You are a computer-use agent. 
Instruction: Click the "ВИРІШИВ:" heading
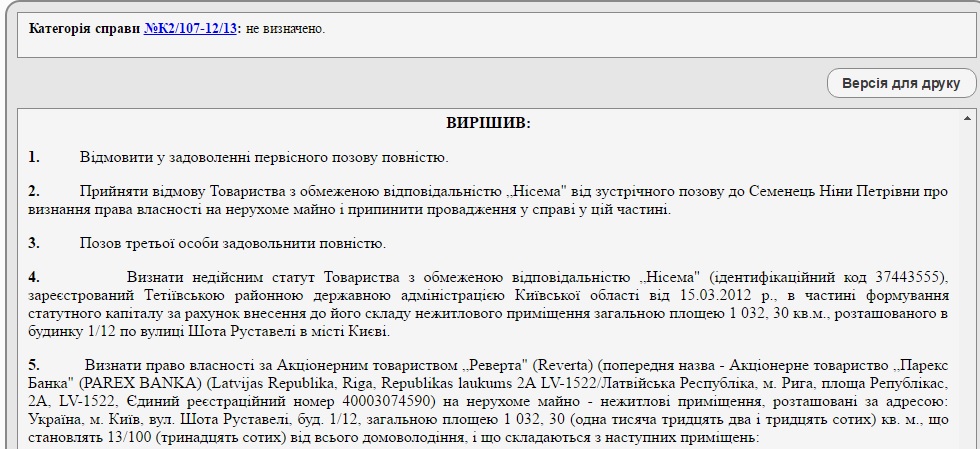click(488, 123)
